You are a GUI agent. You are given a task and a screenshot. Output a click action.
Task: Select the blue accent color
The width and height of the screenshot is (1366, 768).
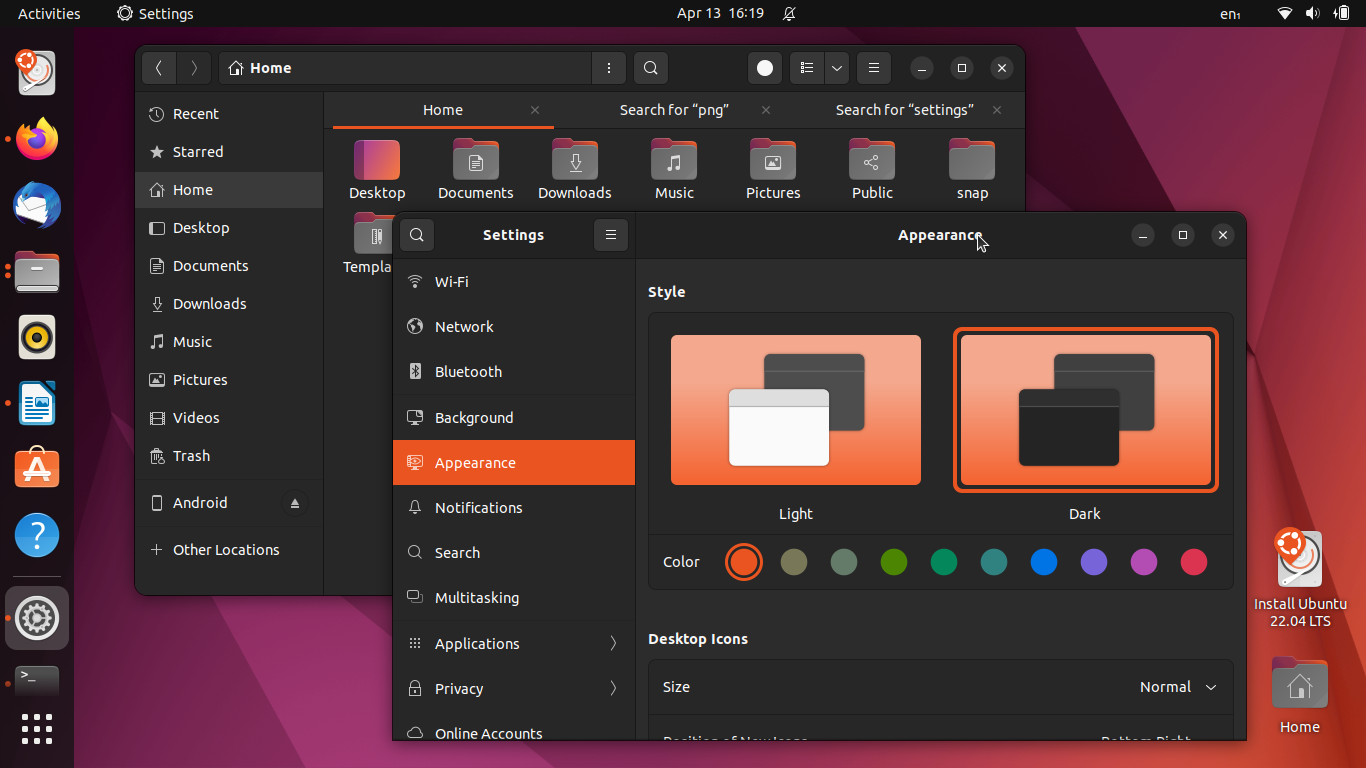[x=1044, y=562]
